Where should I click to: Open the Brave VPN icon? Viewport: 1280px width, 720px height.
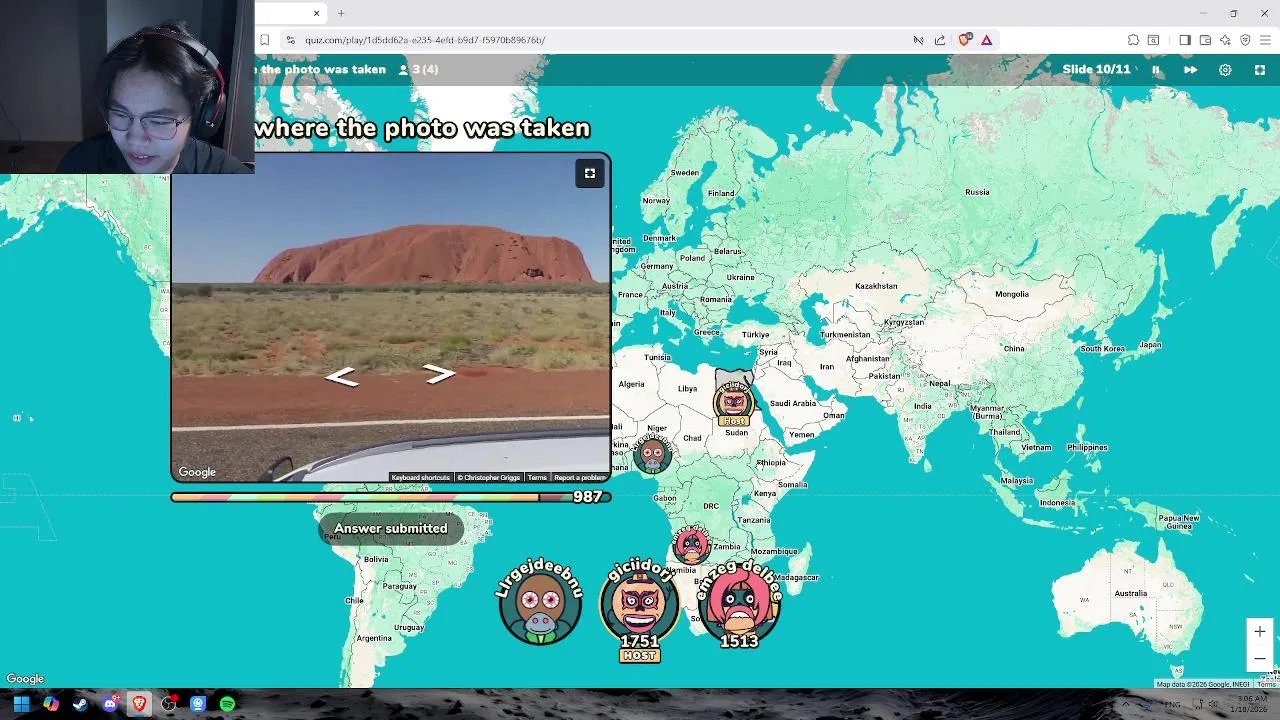1245,40
